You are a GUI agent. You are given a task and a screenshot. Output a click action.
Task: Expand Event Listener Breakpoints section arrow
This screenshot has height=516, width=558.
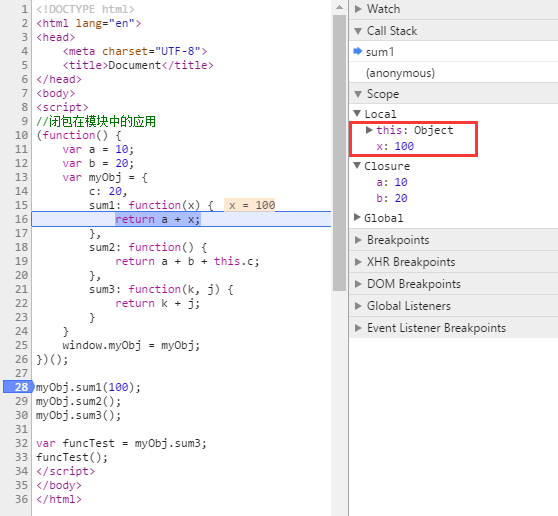[x=358, y=328]
